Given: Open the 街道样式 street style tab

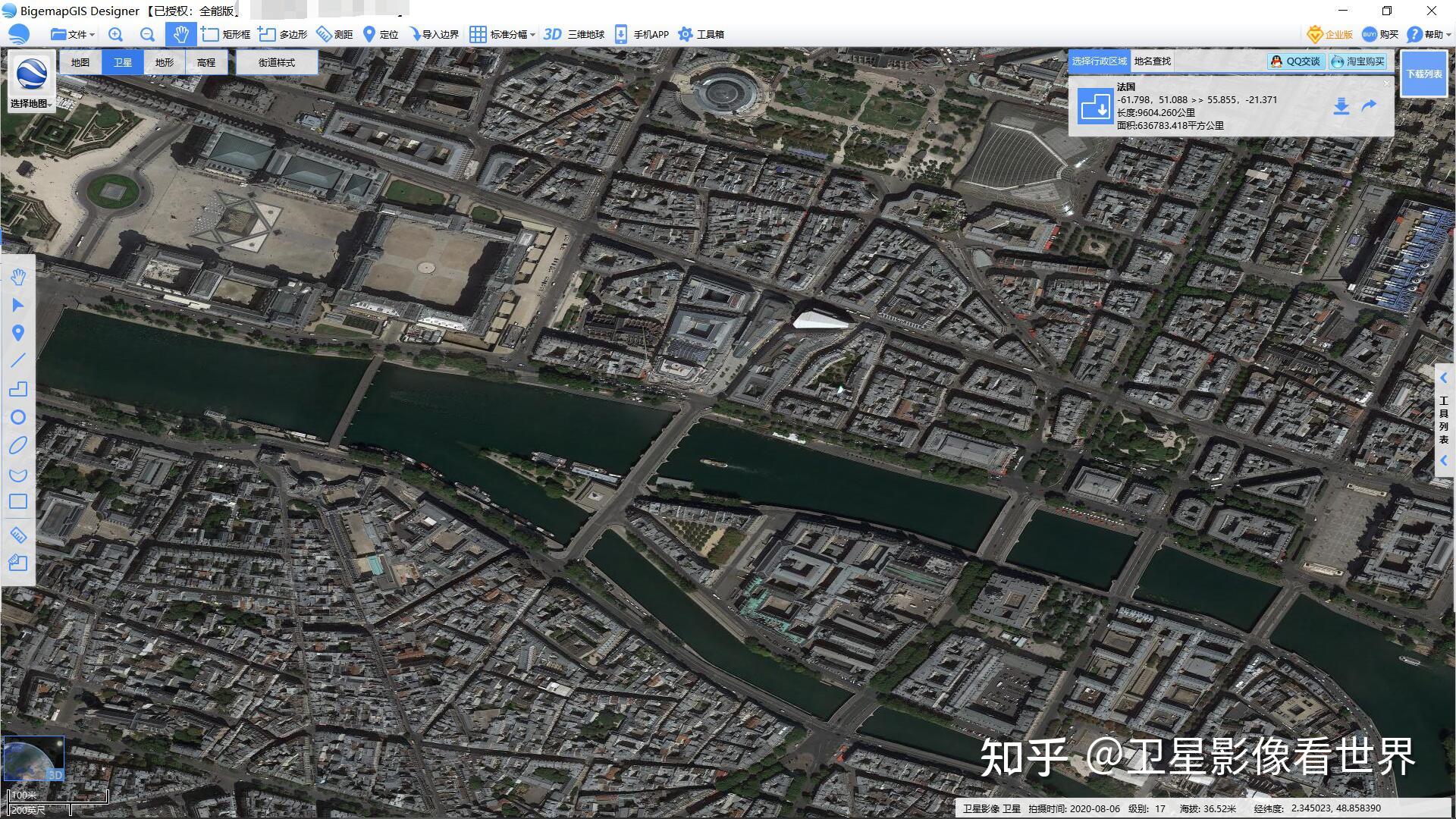Looking at the screenshot, I should pos(277,62).
